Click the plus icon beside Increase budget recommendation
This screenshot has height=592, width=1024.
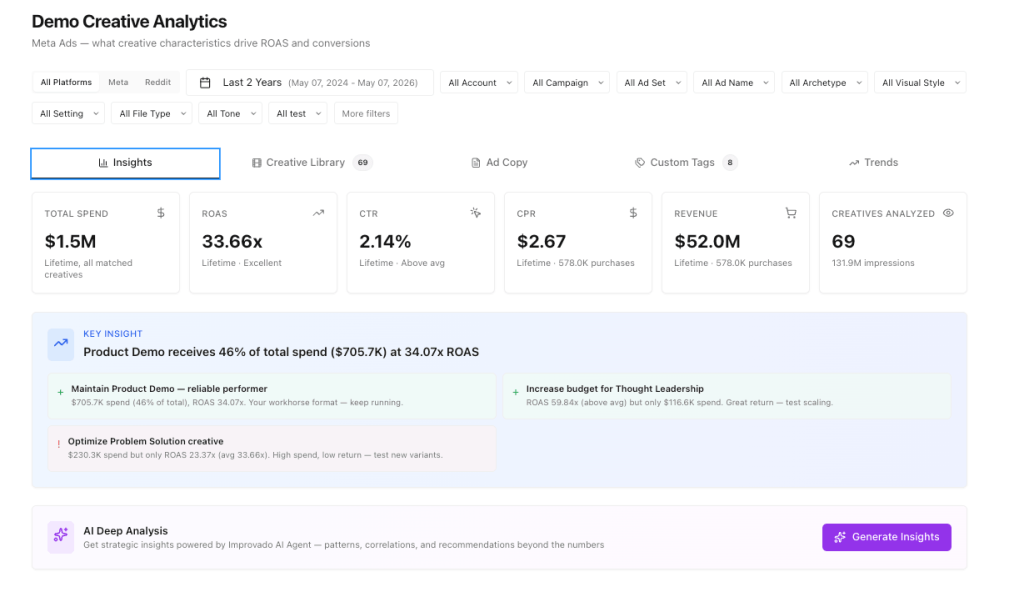(515, 392)
